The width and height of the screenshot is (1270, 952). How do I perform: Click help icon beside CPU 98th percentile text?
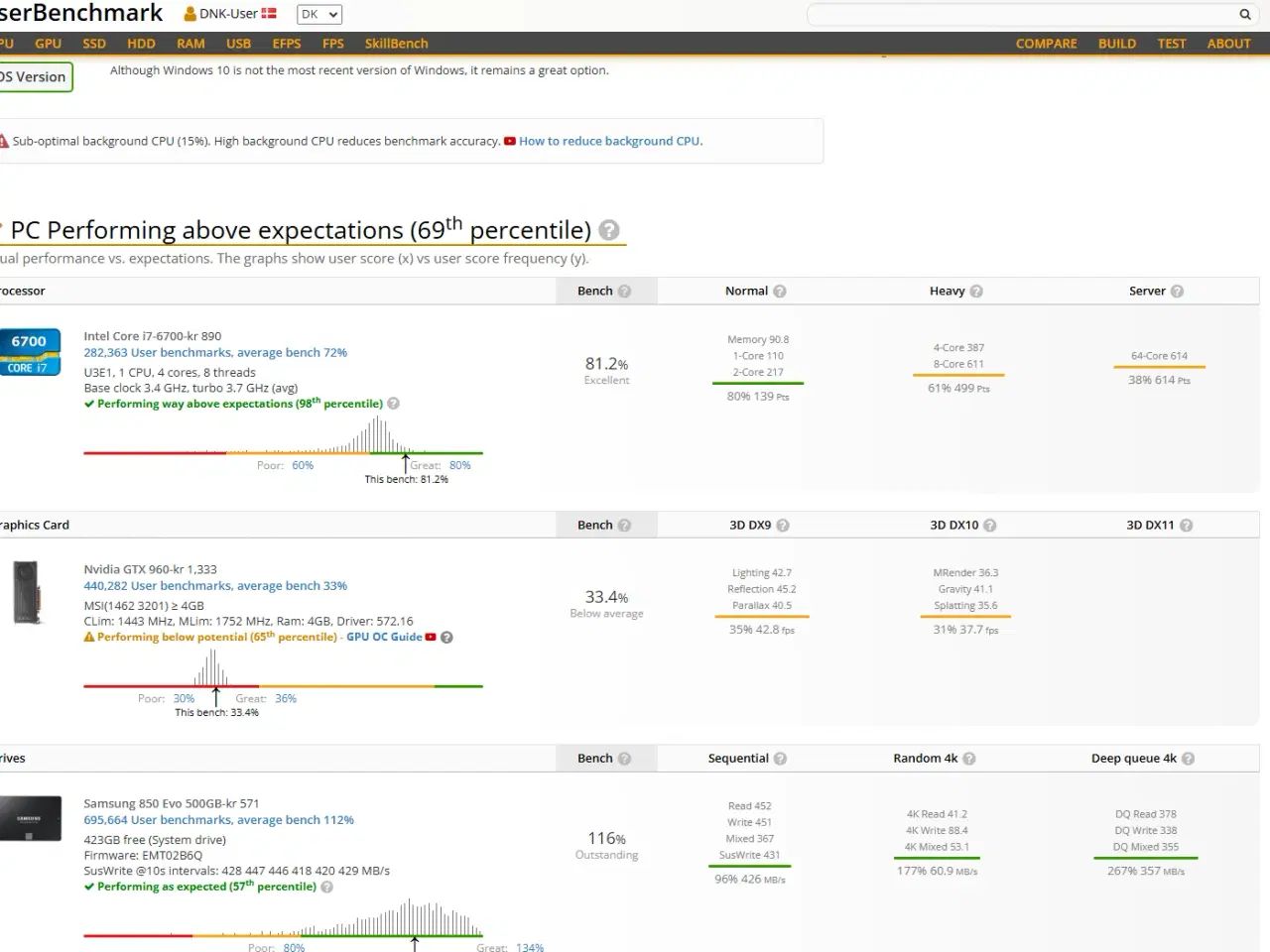click(x=393, y=404)
